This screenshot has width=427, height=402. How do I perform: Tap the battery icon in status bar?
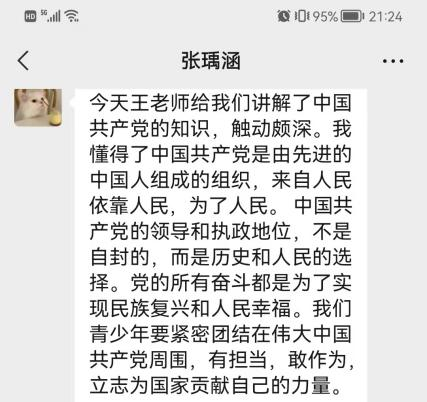pyautogui.click(x=352, y=16)
